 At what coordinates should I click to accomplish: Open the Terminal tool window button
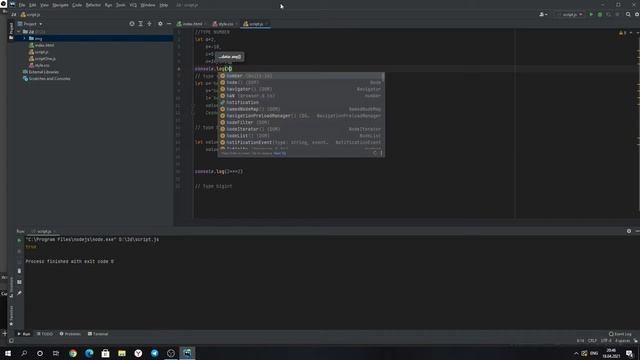pos(98,334)
